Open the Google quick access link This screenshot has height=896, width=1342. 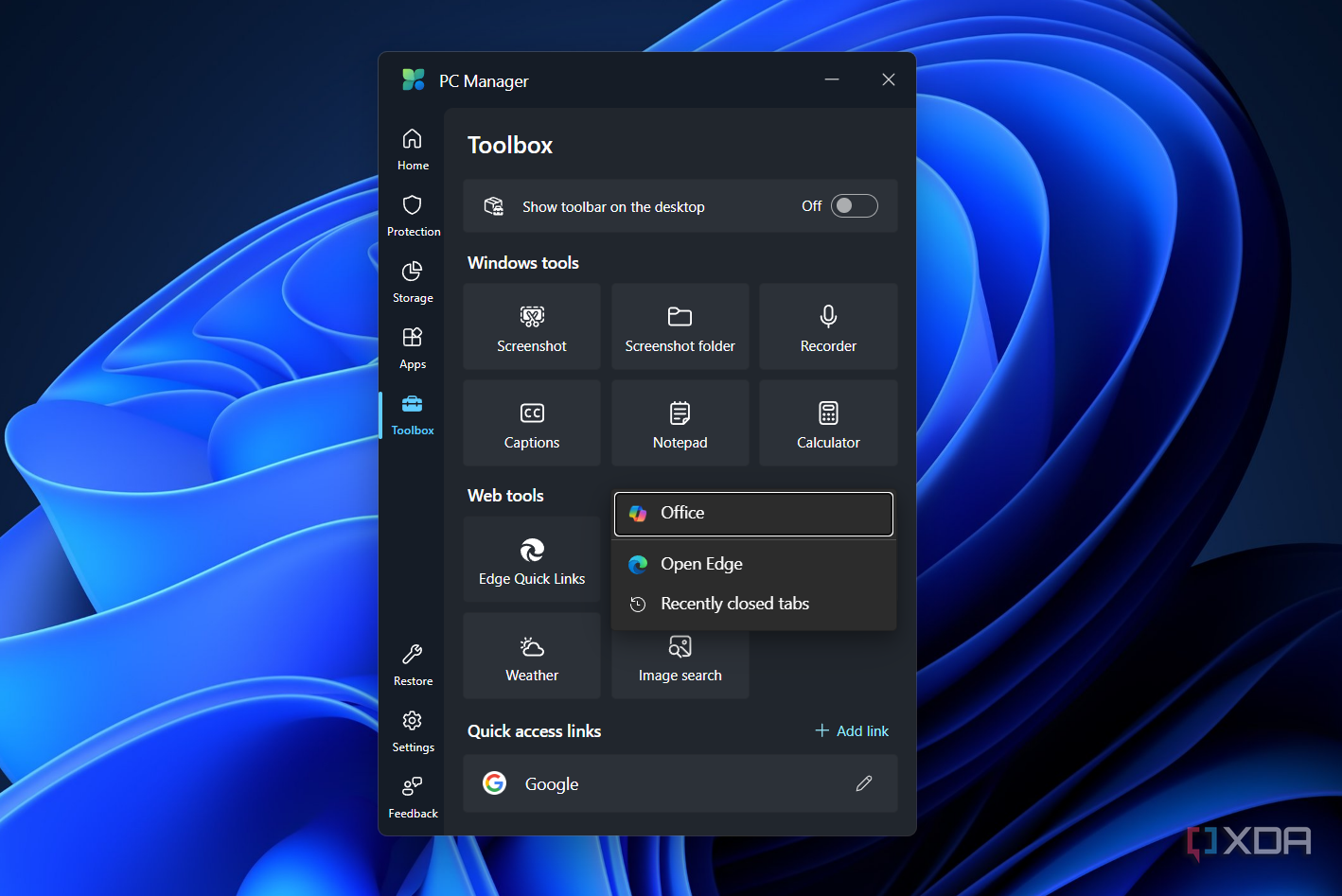pyautogui.click(x=680, y=783)
